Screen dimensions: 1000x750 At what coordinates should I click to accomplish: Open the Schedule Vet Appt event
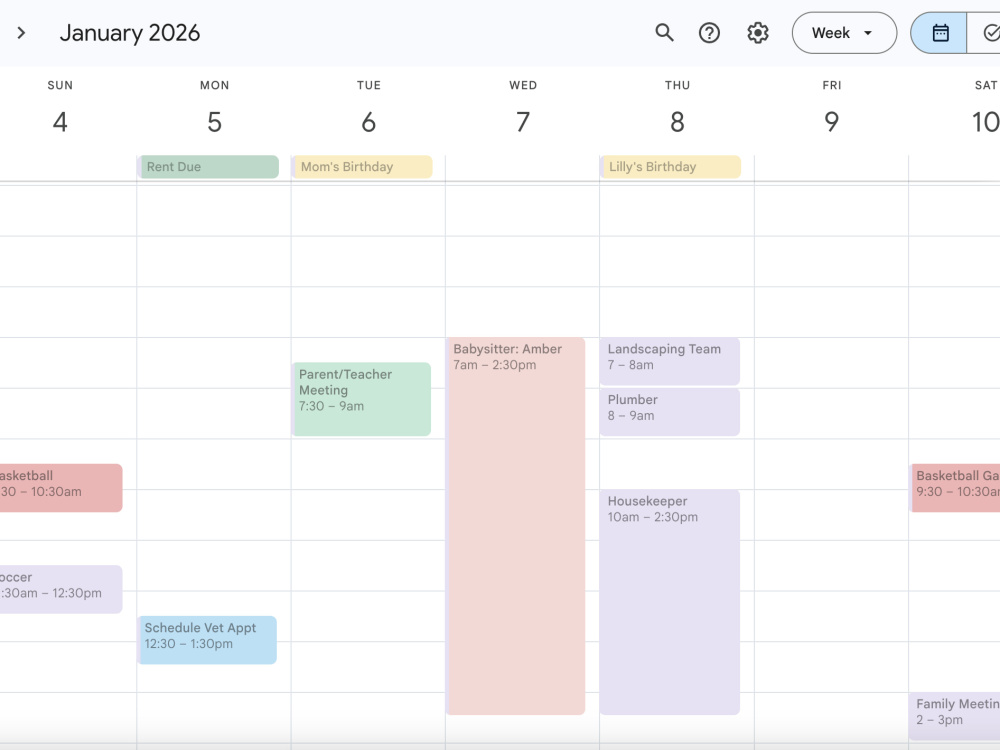point(208,640)
